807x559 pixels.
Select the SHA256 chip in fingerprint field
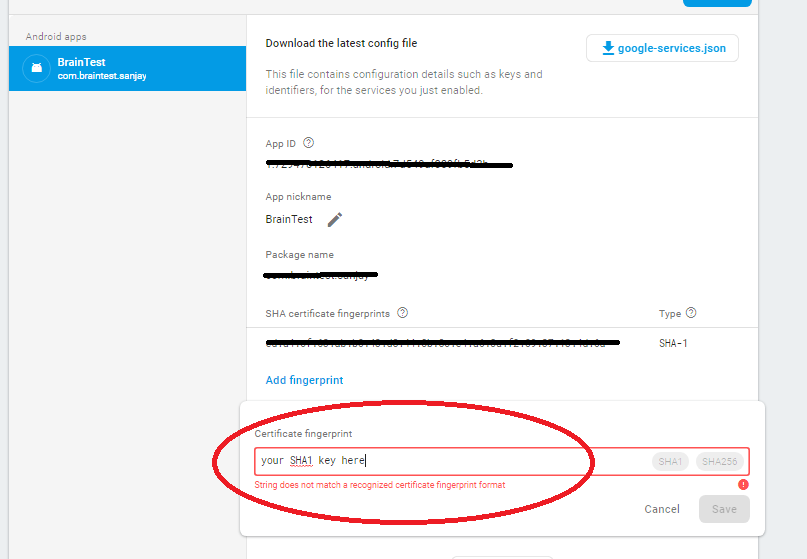pyautogui.click(x=720, y=461)
